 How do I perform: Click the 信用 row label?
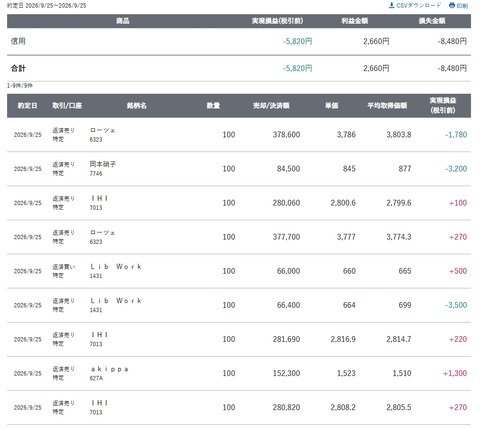pyautogui.click(x=18, y=41)
